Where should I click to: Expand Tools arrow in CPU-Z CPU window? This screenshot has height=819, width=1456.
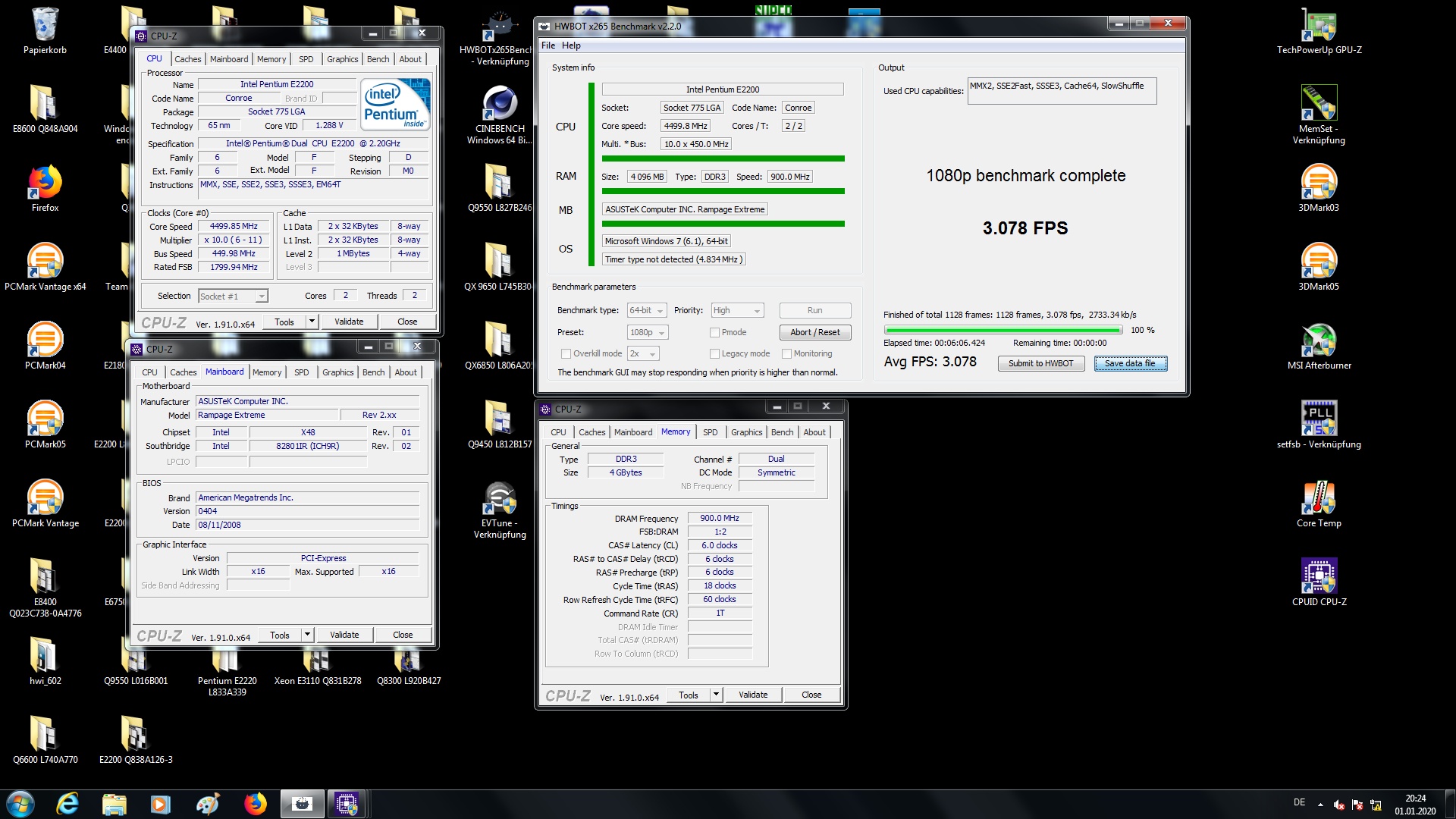coord(312,322)
